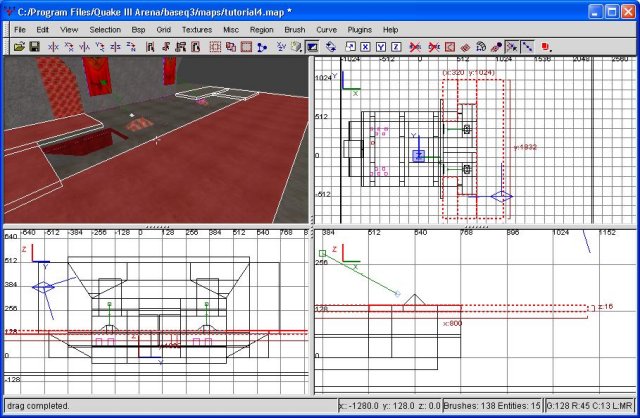Open the Selection menu
640x418 pixels.
(105, 30)
